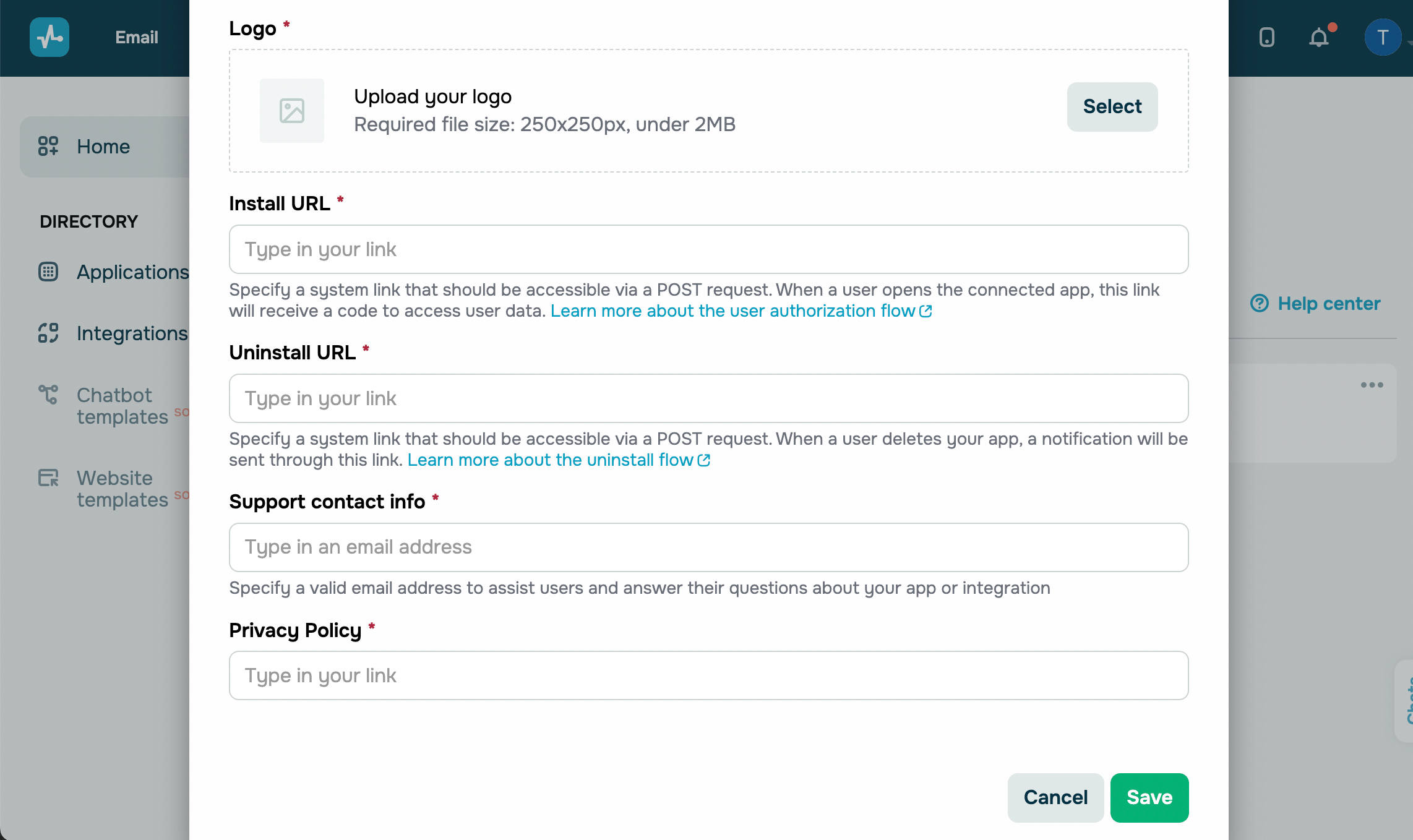Click the SendPulse logo icon
Screen dimensions: 1413x840
coord(49,37)
